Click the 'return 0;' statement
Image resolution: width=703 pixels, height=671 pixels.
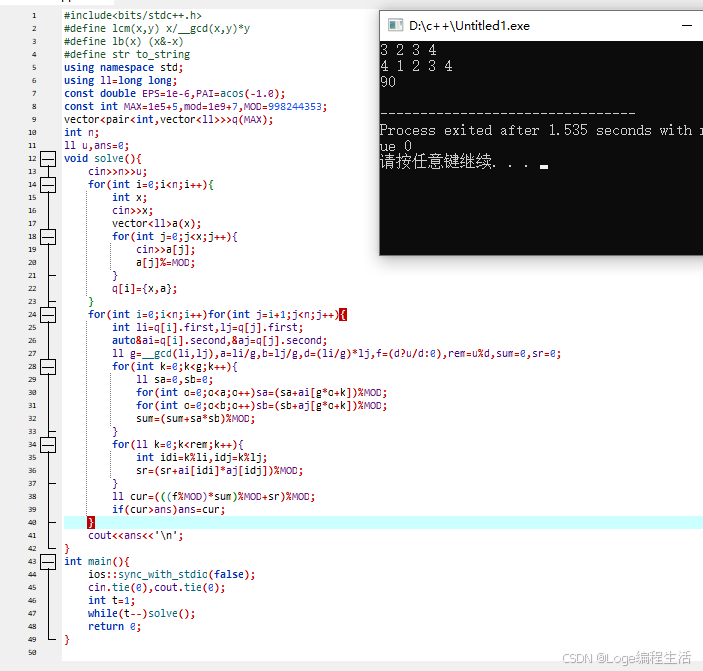(114, 627)
